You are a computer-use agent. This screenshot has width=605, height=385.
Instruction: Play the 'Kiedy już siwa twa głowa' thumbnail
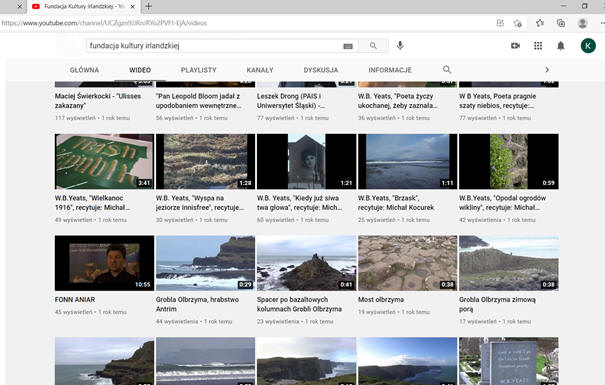(306, 161)
